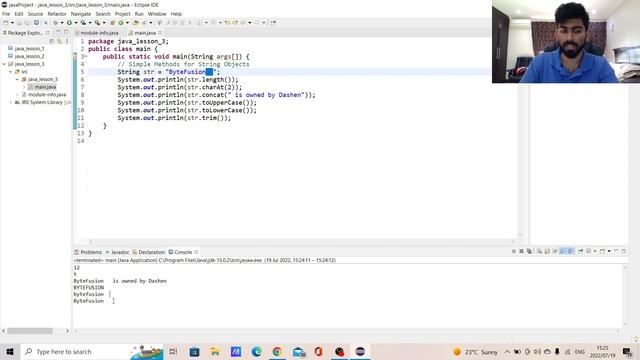640x360 pixels.
Task: Expand the JRE System Library node
Action: [x=11, y=102]
